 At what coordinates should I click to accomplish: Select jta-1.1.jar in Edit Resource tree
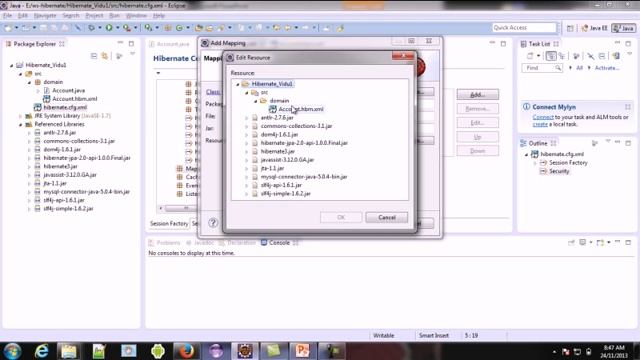point(272,168)
